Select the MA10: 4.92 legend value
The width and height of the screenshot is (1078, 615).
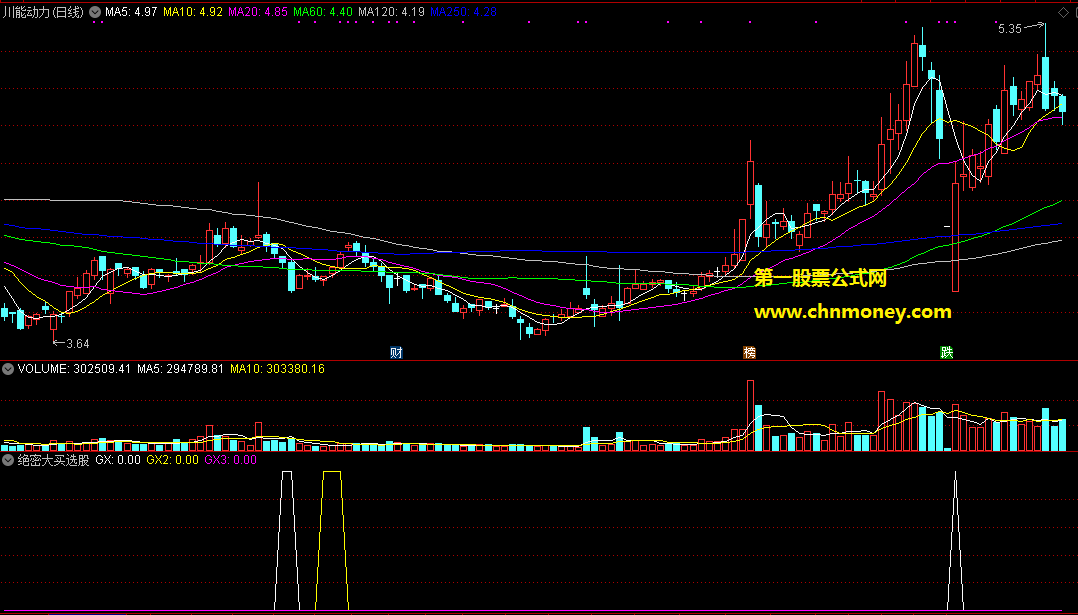tap(192, 12)
